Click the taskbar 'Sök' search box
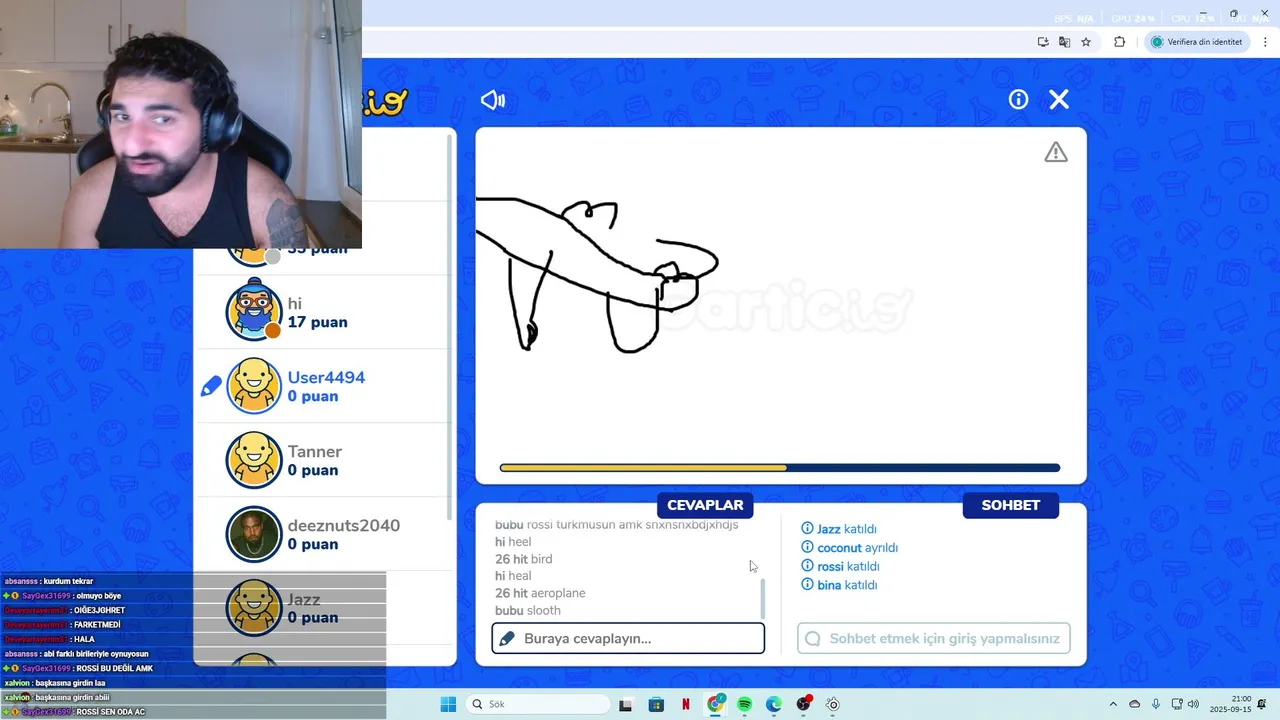The width and height of the screenshot is (1280, 720). [x=538, y=704]
